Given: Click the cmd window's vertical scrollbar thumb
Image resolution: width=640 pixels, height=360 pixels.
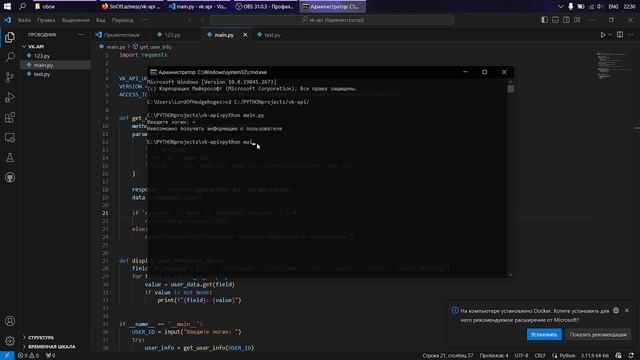Looking at the screenshot, I should [x=511, y=89].
